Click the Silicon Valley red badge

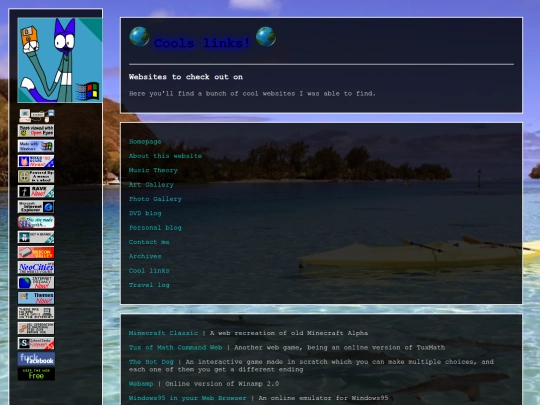(x=36, y=252)
